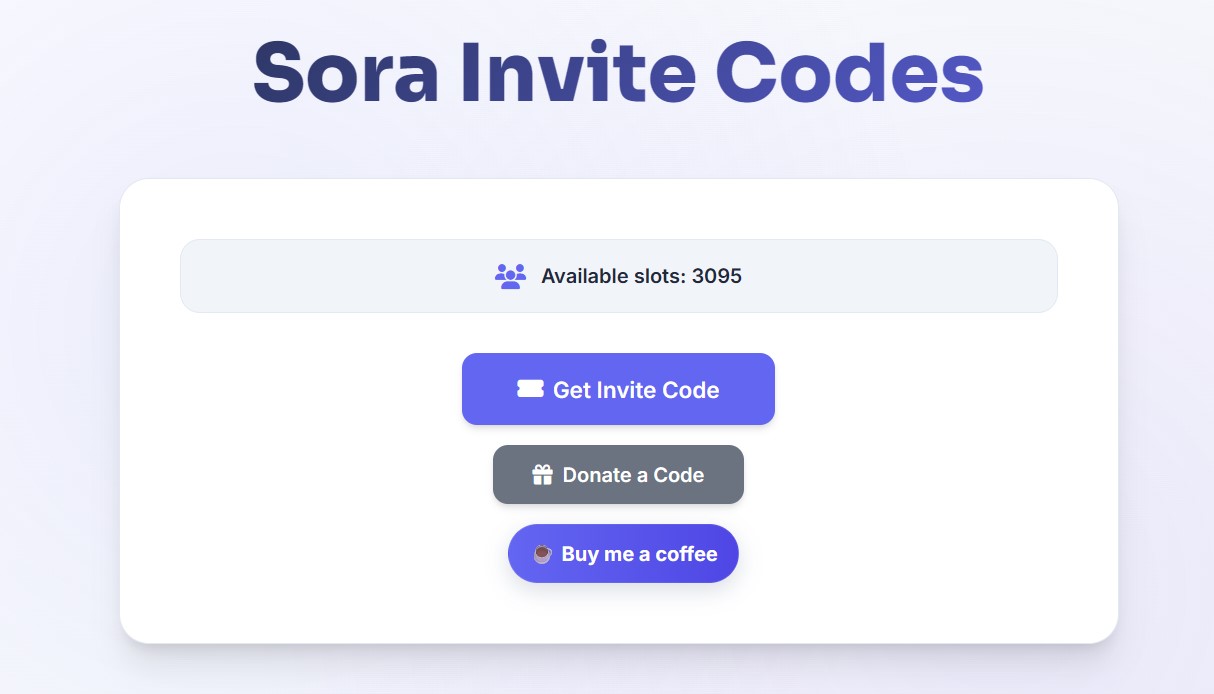Image resolution: width=1214 pixels, height=694 pixels.
Task: Click the people icon beside Available slots
Action: coord(510,276)
